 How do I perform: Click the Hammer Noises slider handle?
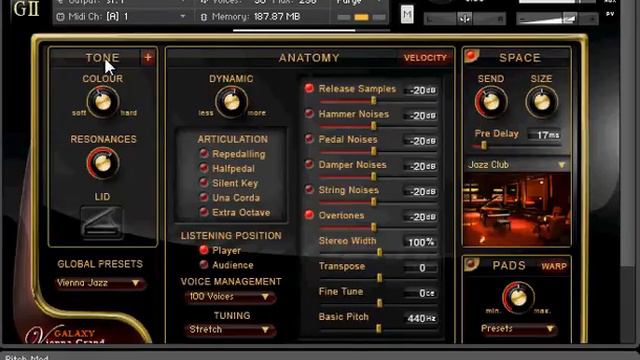[x=373, y=126]
